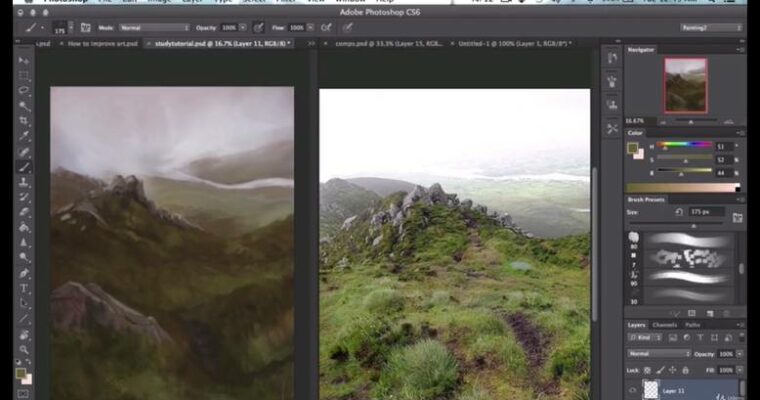Open the brush preset picker dropdown
The image size is (760, 400).
pyautogui.click(x=71, y=28)
